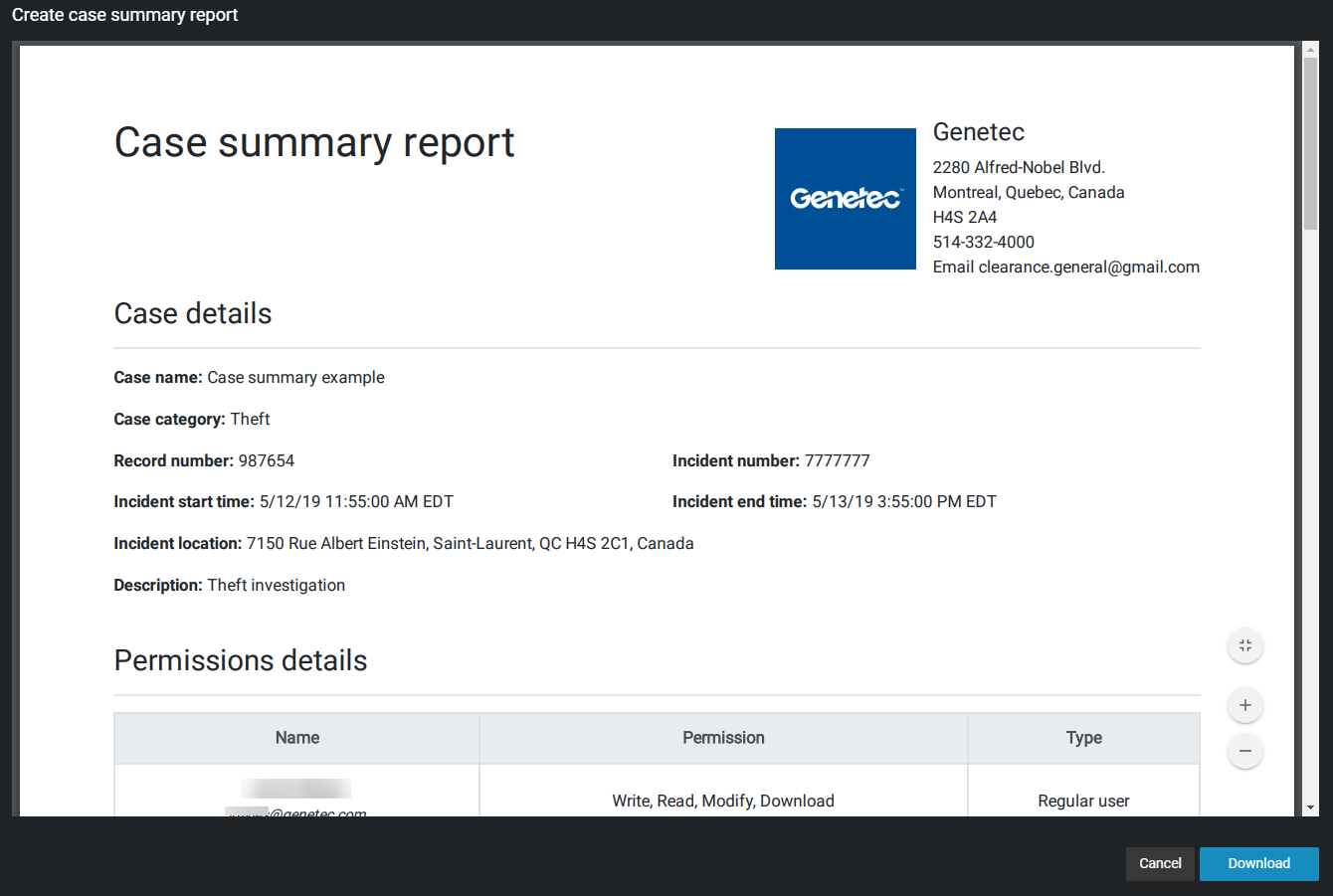Click the postal code H4S 2A4
This screenshot has width=1333, height=896.
(965, 217)
